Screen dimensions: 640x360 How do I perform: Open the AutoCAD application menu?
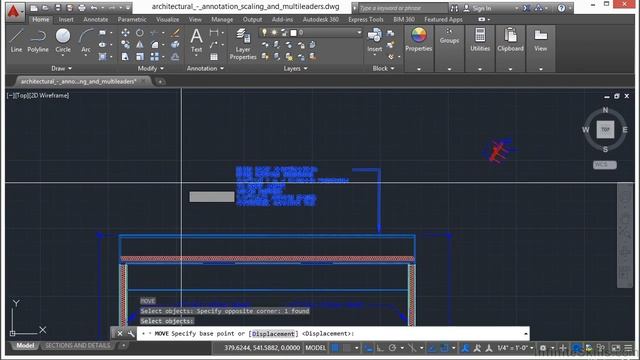point(14,11)
